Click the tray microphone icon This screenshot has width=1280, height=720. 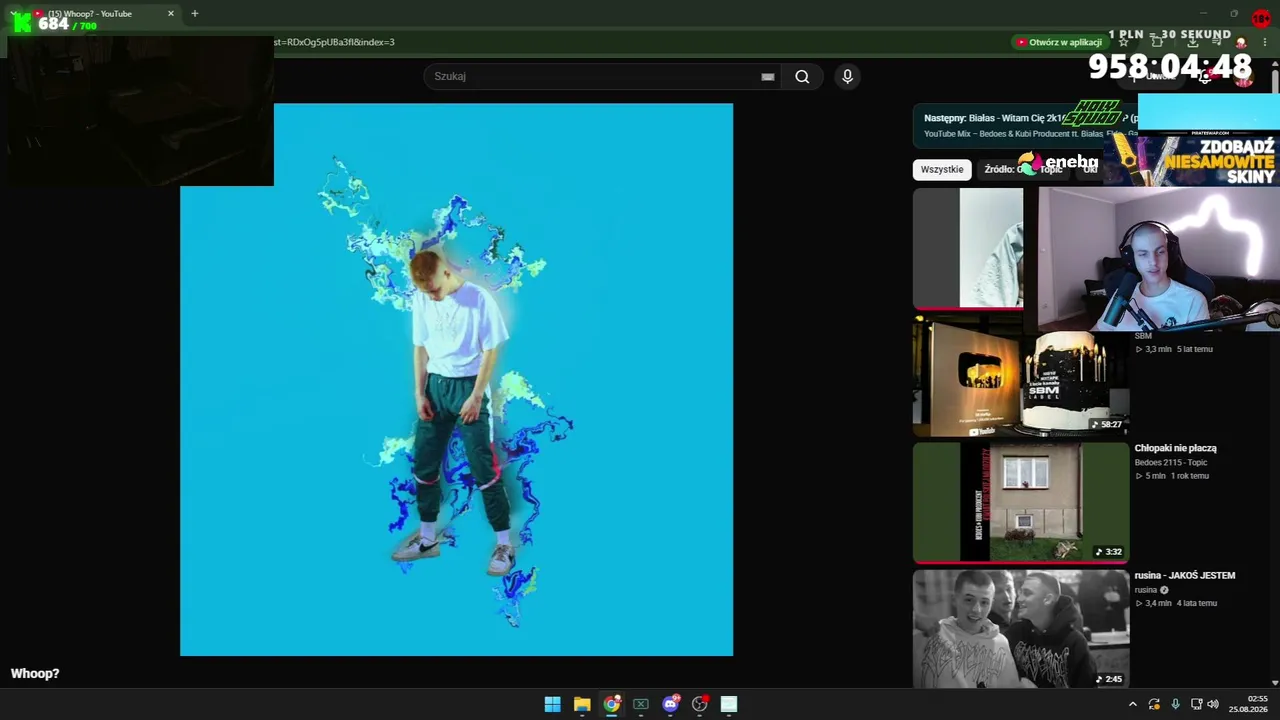click(x=1175, y=704)
